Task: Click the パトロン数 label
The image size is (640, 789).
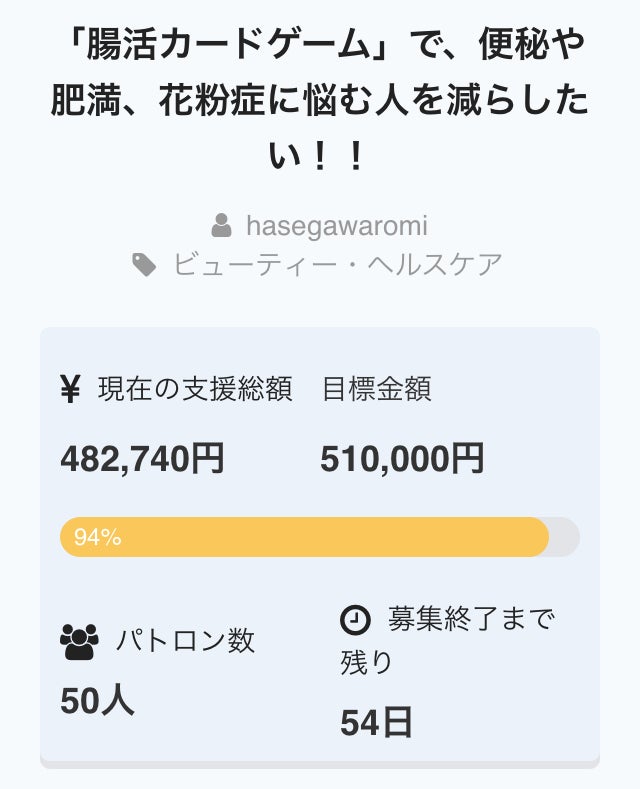Action: click(185, 641)
